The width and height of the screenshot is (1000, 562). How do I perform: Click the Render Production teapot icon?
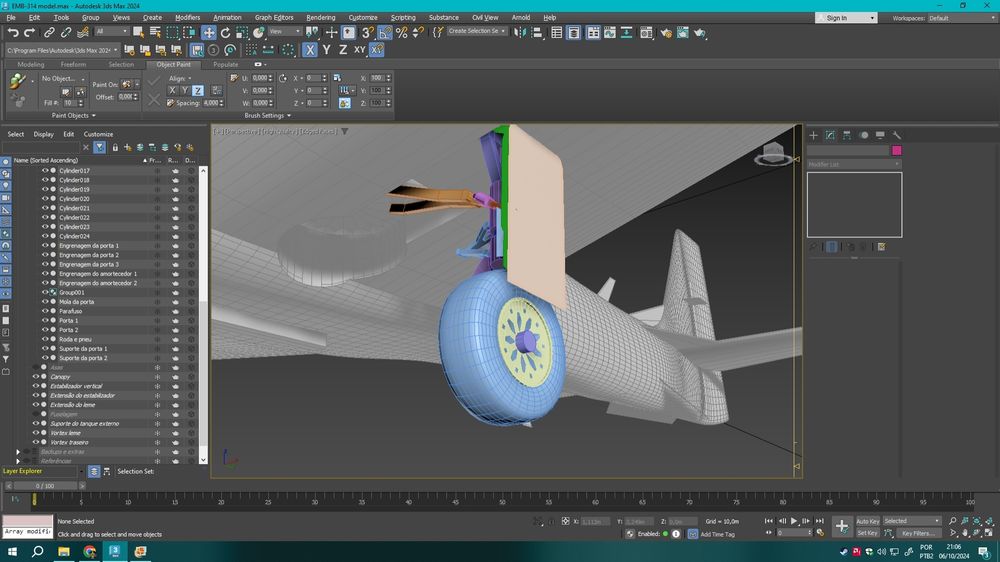(x=700, y=32)
